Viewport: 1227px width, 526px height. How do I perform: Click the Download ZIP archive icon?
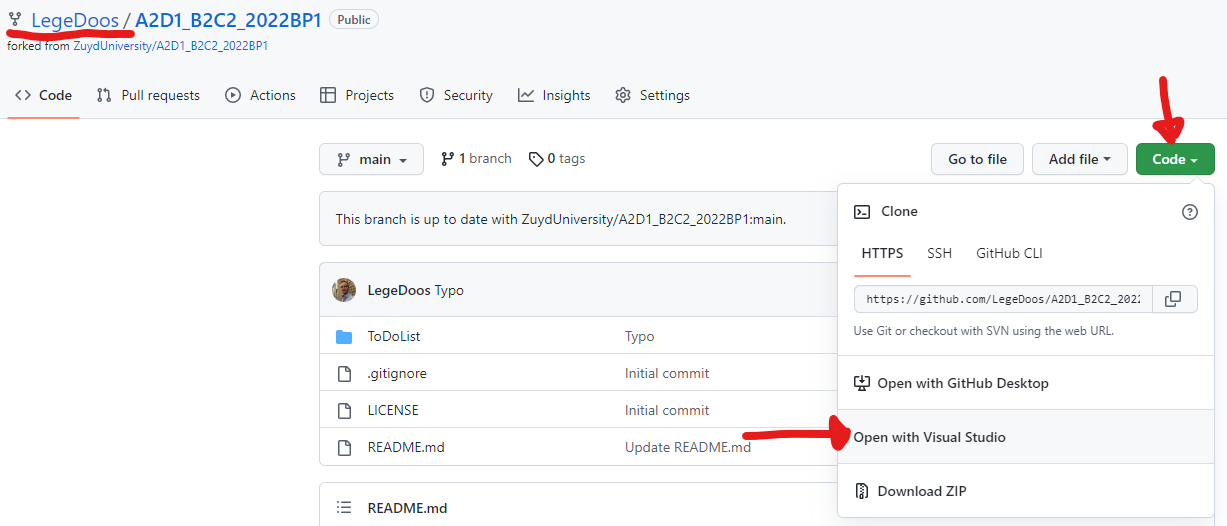[x=862, y=491]
